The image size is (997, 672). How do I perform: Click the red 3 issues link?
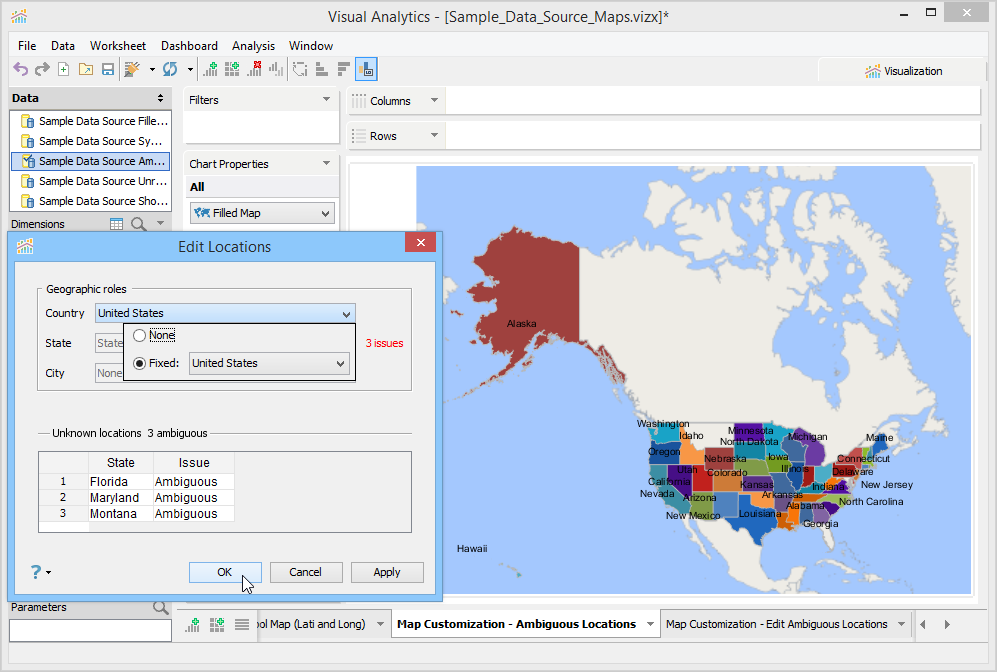point(384,343)
